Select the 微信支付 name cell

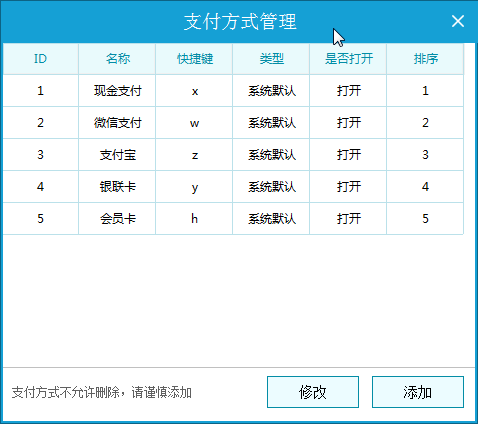click(117, 123)
